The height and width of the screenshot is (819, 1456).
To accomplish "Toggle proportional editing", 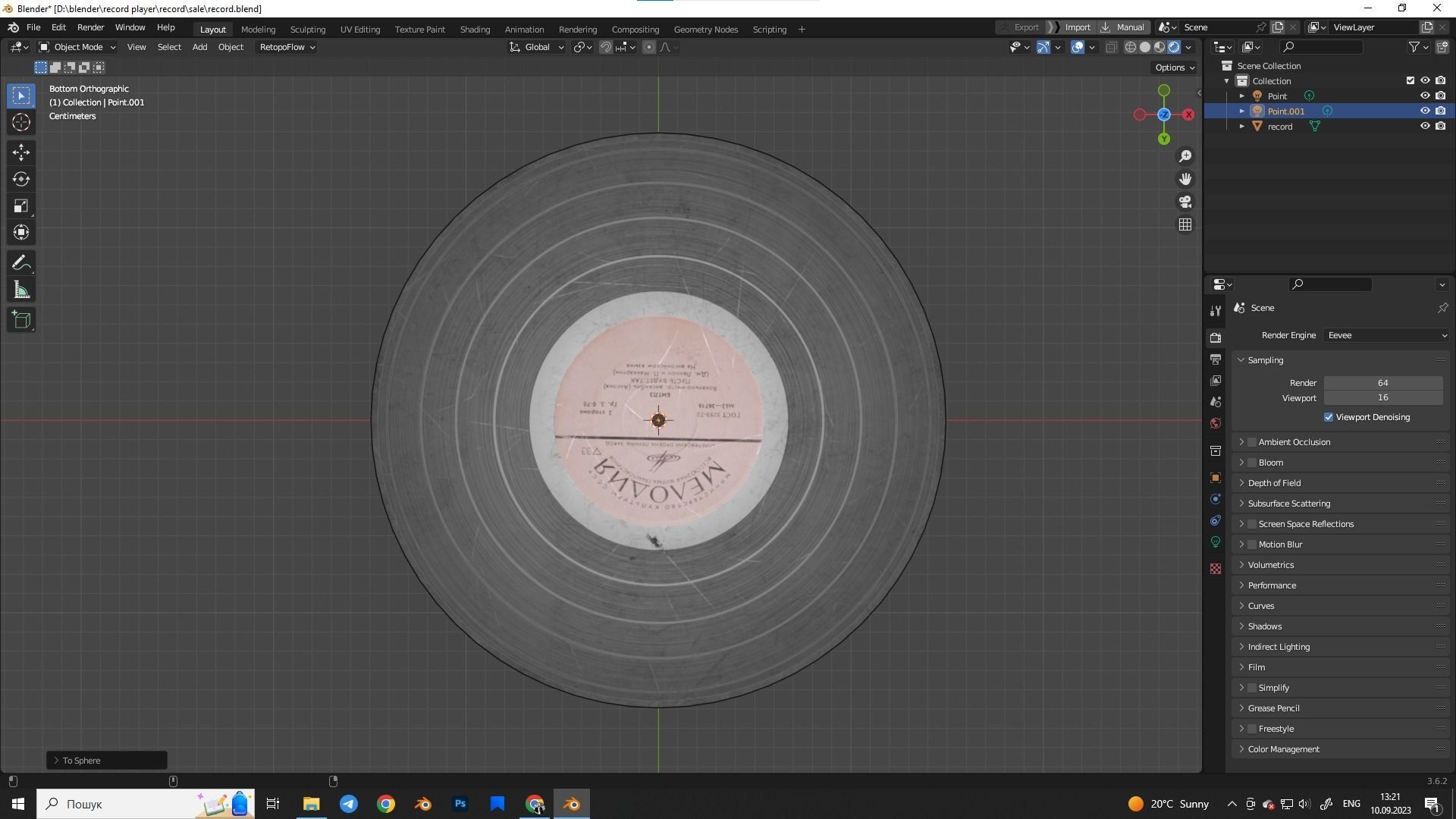I will click(648, 47).
